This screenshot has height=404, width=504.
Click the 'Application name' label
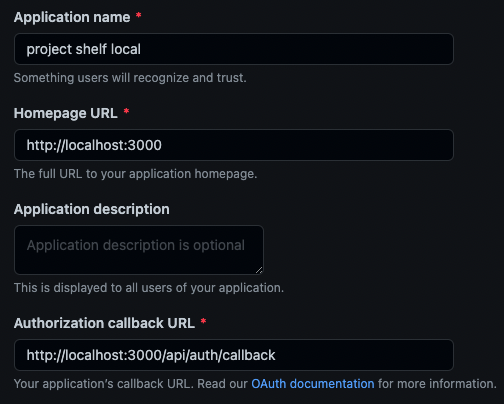click(x=72, y=17)
